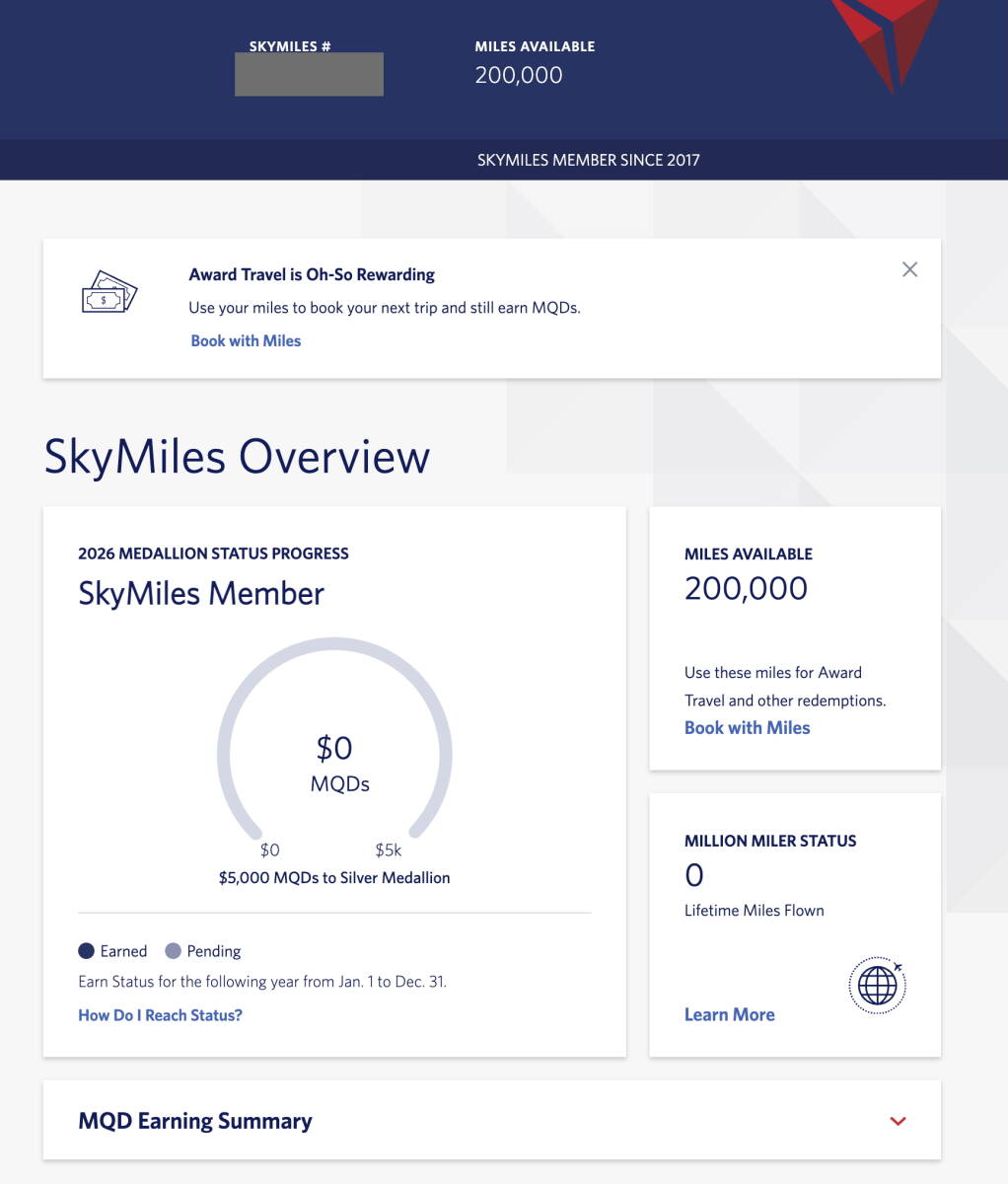Image resolution: width=1008 pixels, height=1184 pixels.
Task: Click the cash icon in Award Travel banner
Action: click(x=108, y=294)
